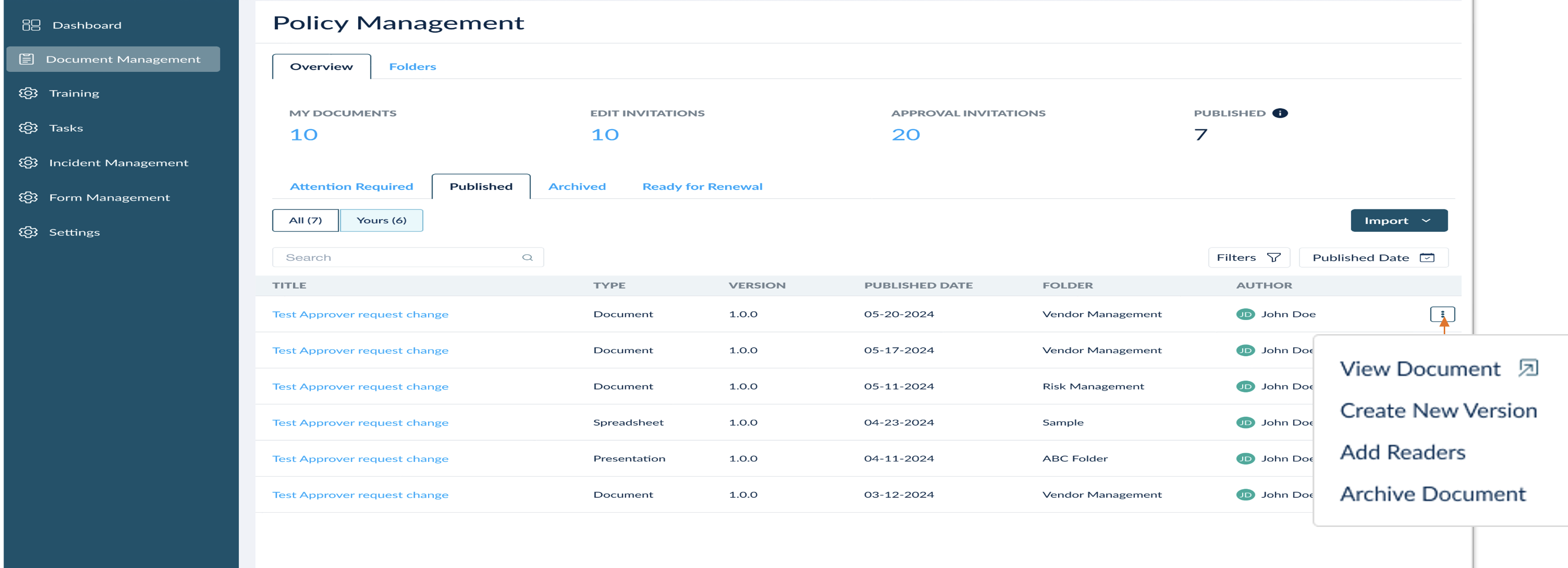Image resolution: width=1568 pixels, height=568 pixels.
Task: Click the Published info icon
Action: tap(1279, 113)
